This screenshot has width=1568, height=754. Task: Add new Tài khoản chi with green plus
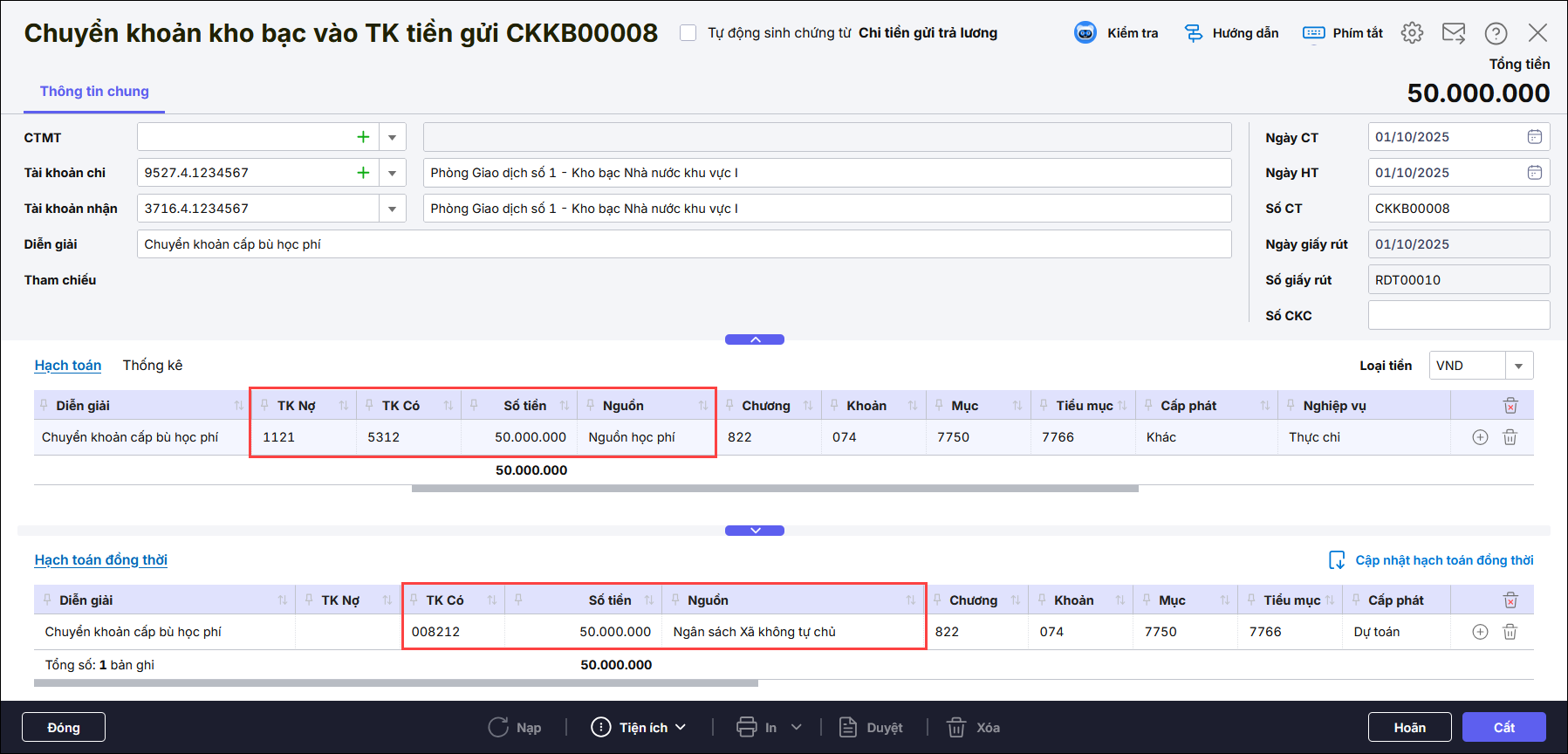pyautogui.click(x=363, y=173)
